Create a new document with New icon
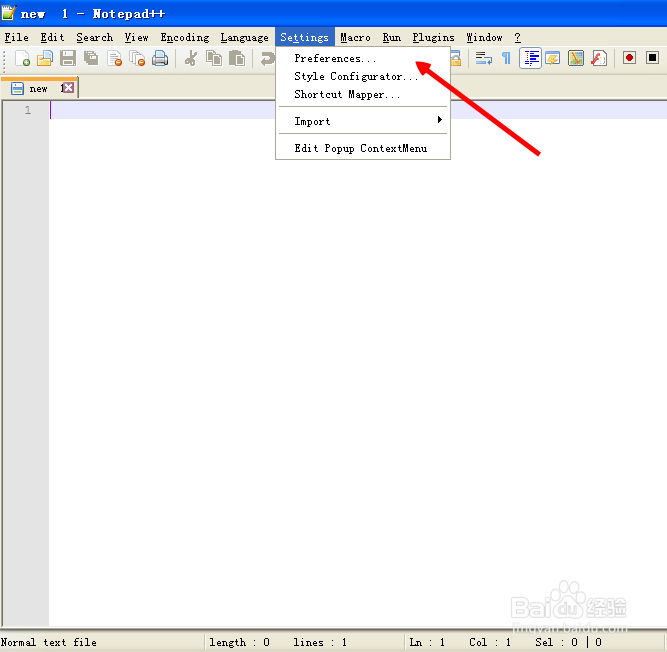667x652 pixels. [x=22, y=58]
